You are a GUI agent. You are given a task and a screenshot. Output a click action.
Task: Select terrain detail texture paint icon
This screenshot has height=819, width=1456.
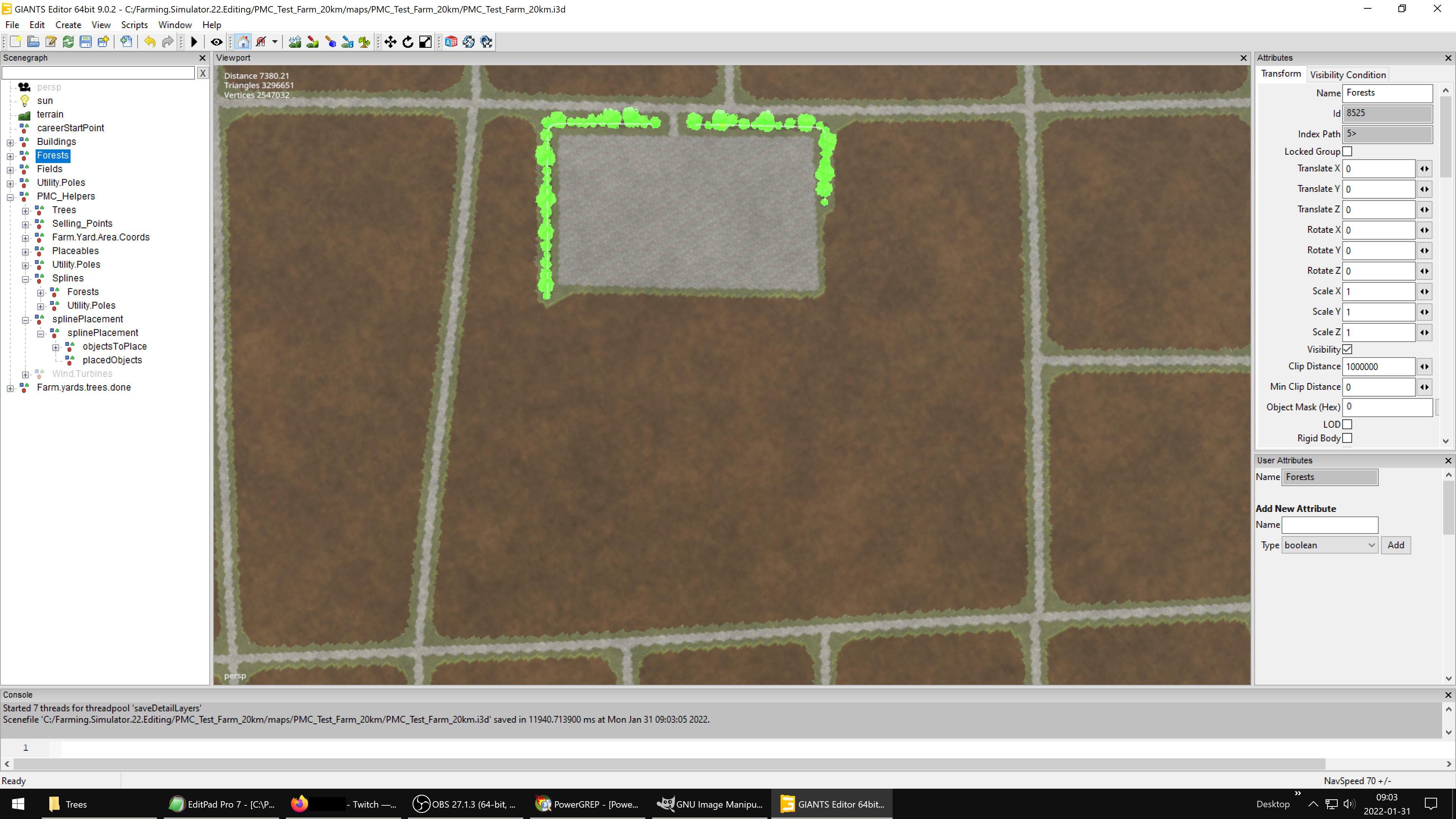(x=312, y=42)
